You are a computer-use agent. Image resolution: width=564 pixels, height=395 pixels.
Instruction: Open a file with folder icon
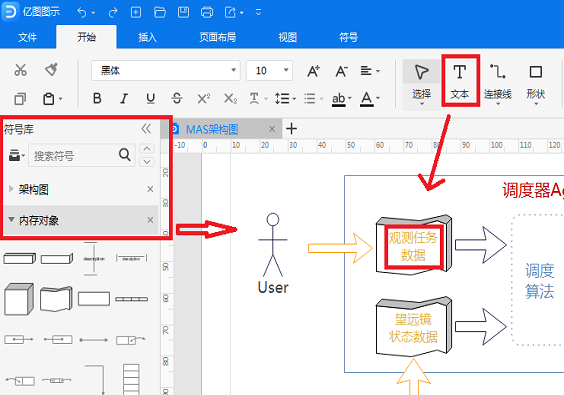160,12
